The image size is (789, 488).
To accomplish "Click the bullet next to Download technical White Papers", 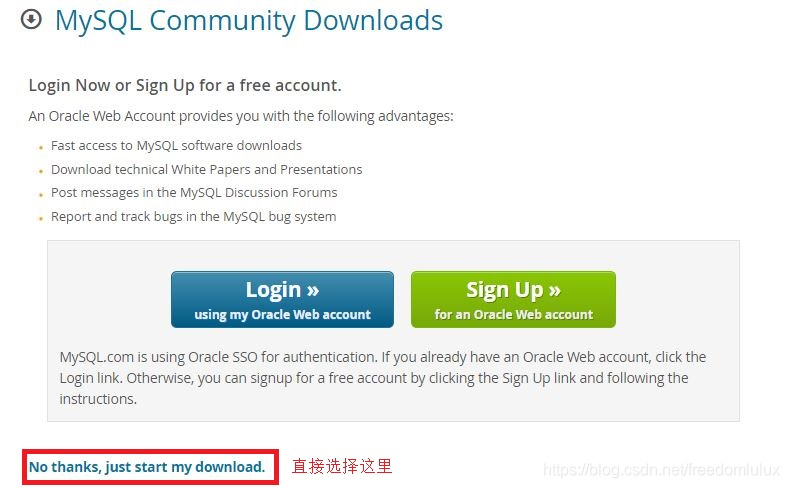I will pos(41,172).
